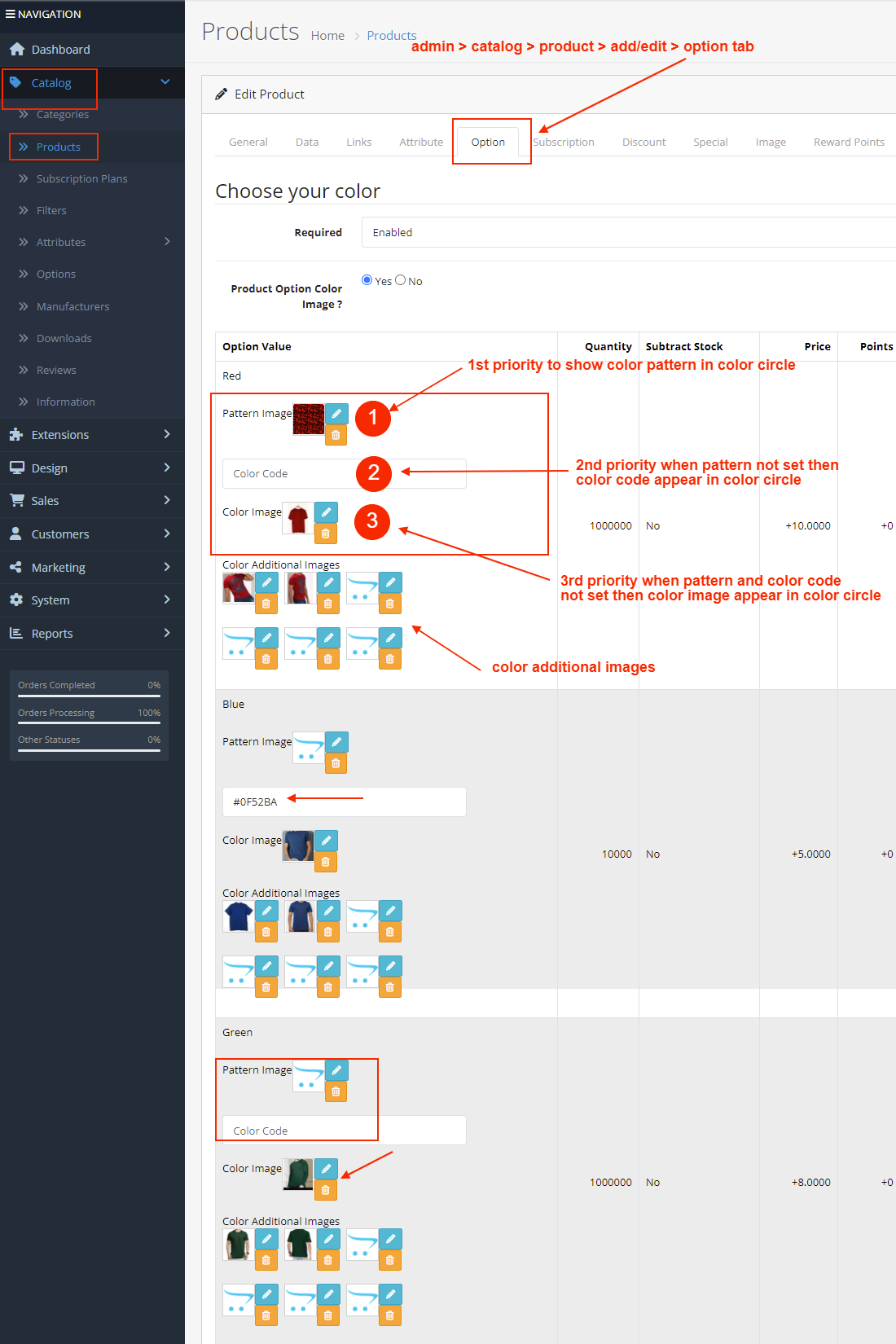Delete the Red Pattern Image with trash icon
The image size is (896, 1344).
[336, 435]
